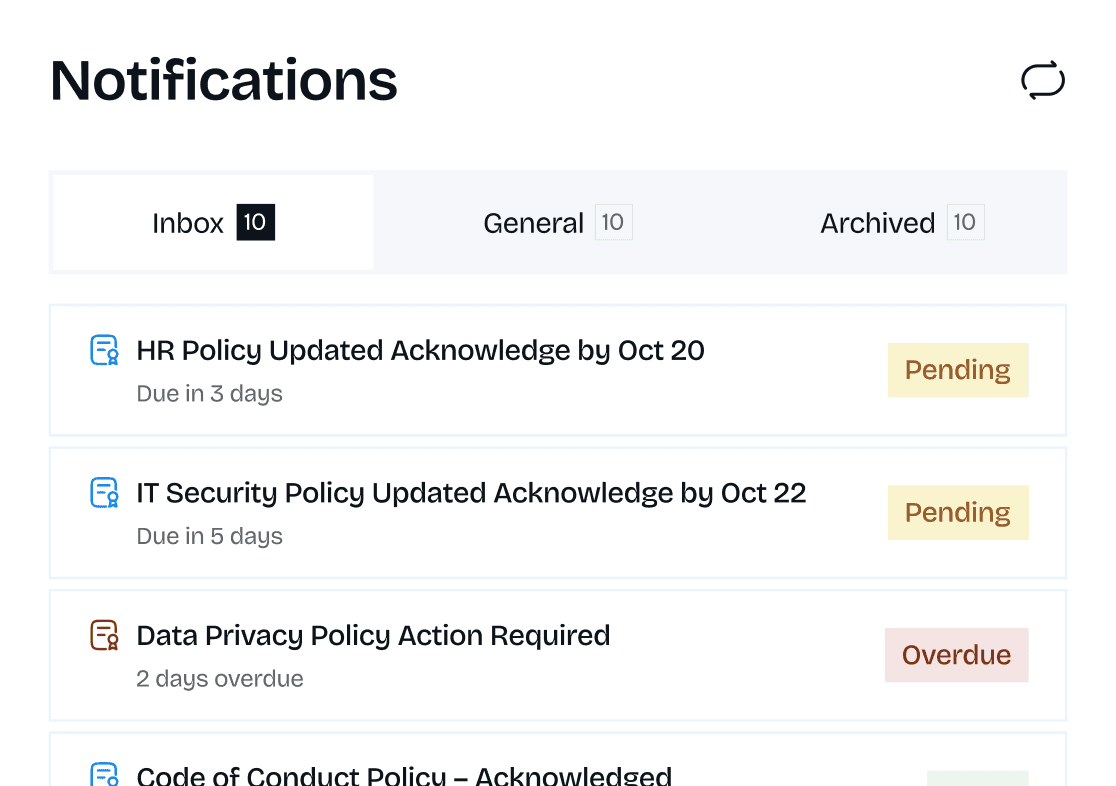The width and height of the screenshot is (1116, 786).
Task: Open Code of Conduct Policy Acknowledged notification
Action: pyautogui.click(x=404, y=776)
